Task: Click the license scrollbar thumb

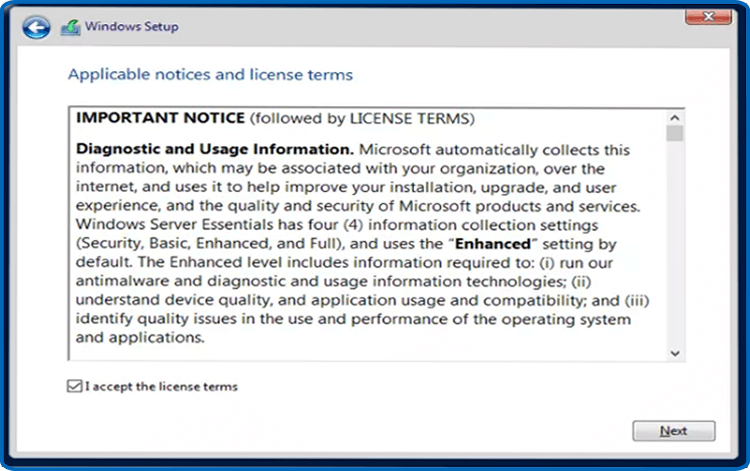Action: tap(675, 133)
